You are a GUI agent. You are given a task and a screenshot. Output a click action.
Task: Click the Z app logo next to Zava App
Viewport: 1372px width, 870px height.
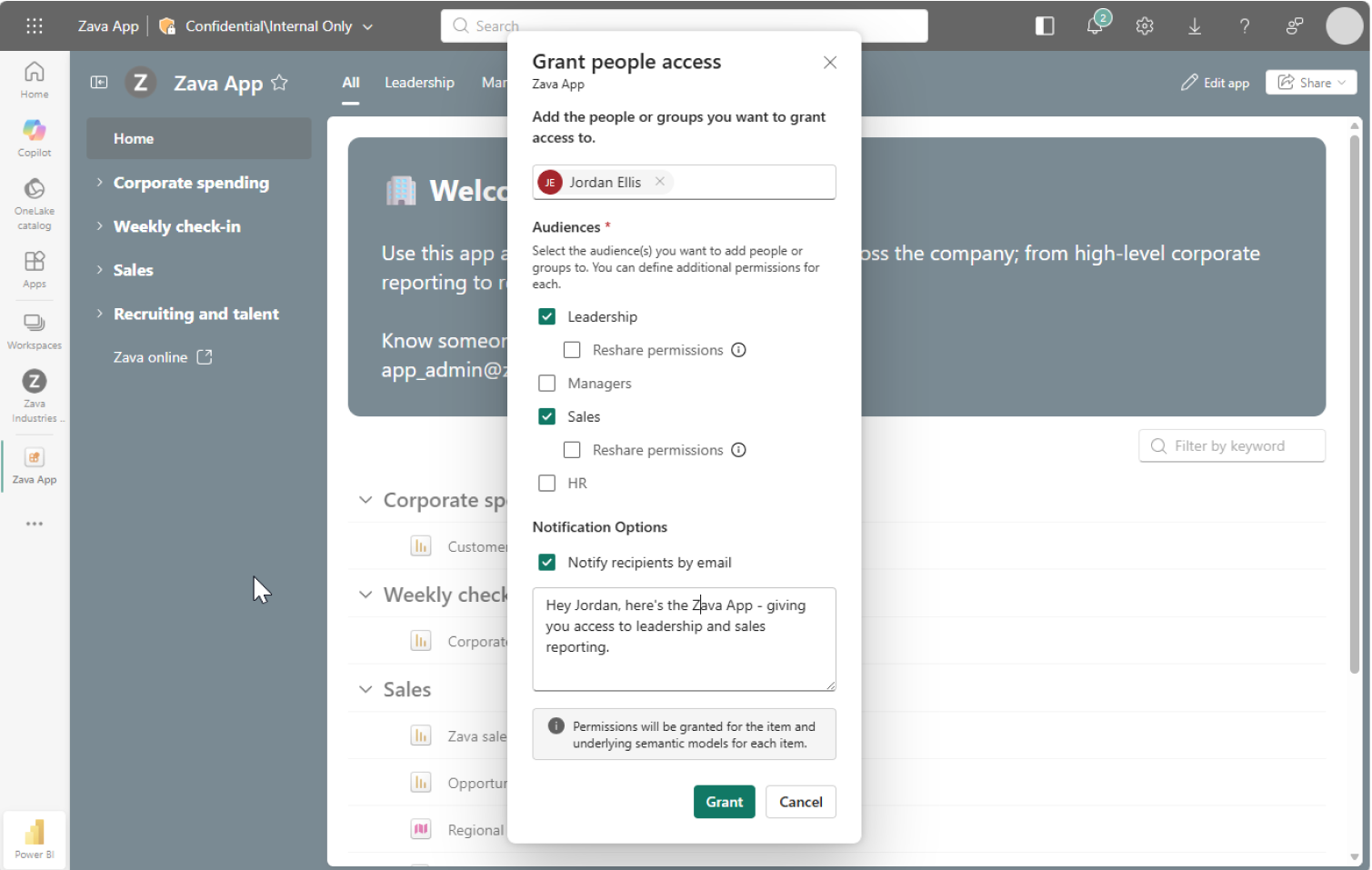(140, 83)
